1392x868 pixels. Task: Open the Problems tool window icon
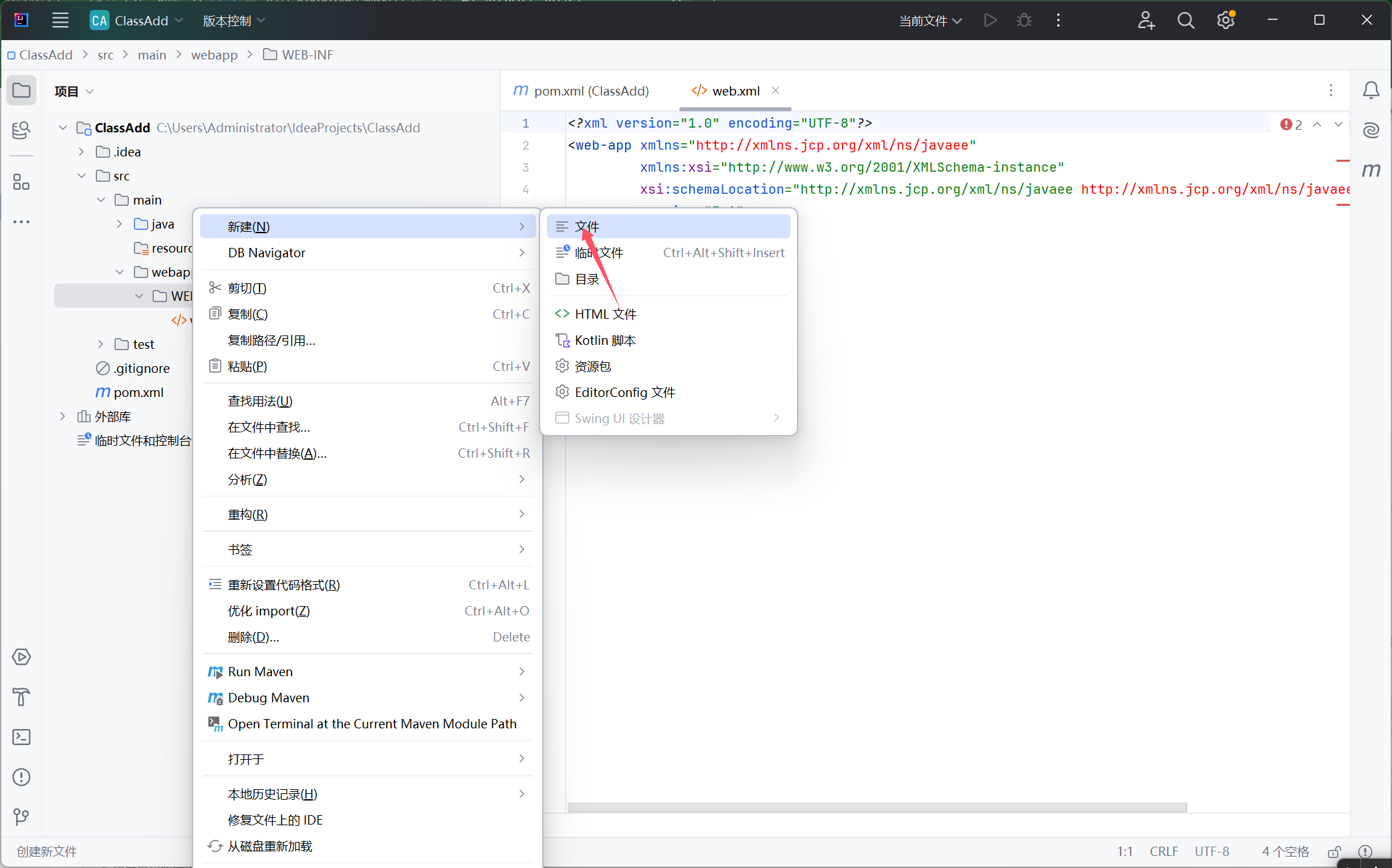[x=21, y=777]
